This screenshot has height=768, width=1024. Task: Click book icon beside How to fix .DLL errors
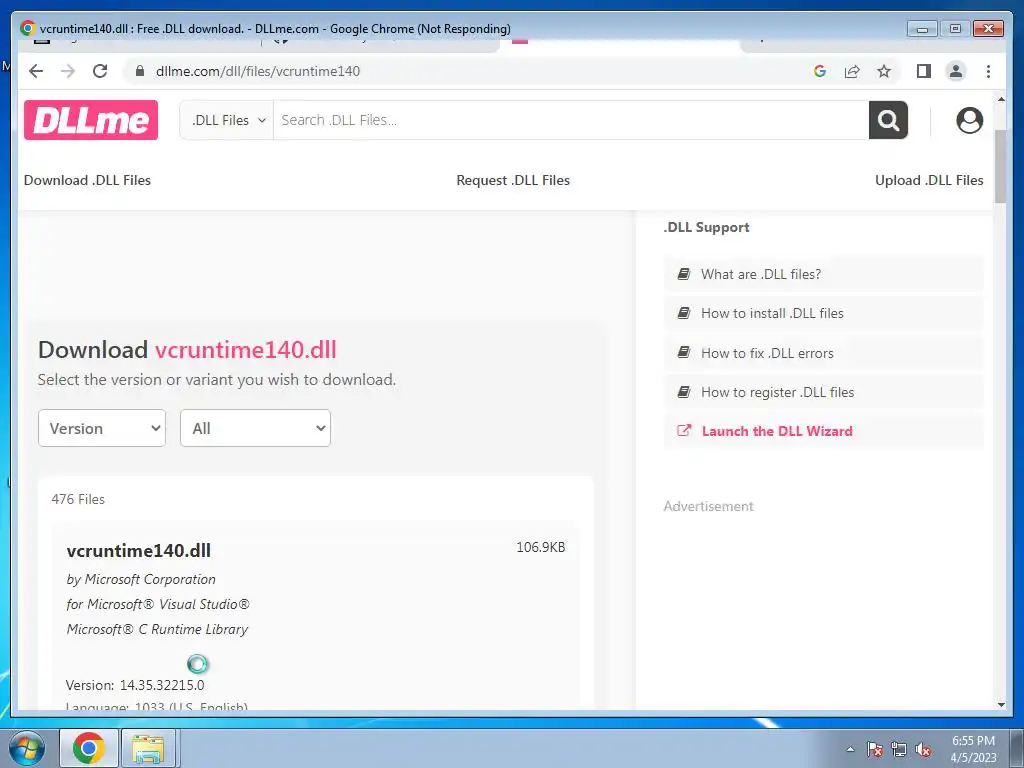(684, 353)
